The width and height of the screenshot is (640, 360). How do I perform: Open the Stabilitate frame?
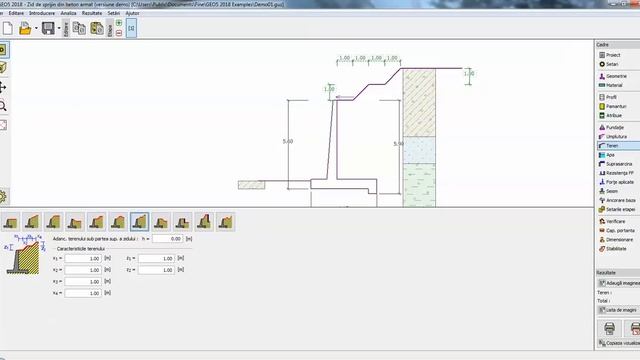point(618,249)
